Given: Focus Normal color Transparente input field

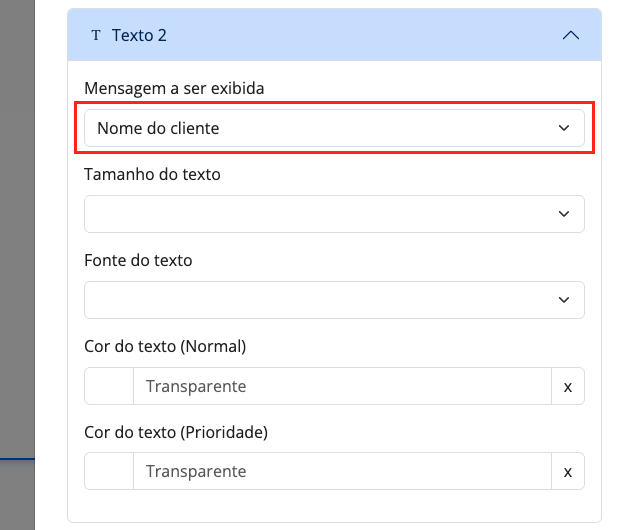Looking at the screenshot, I should pyautogui.click(x=340, y=386).
